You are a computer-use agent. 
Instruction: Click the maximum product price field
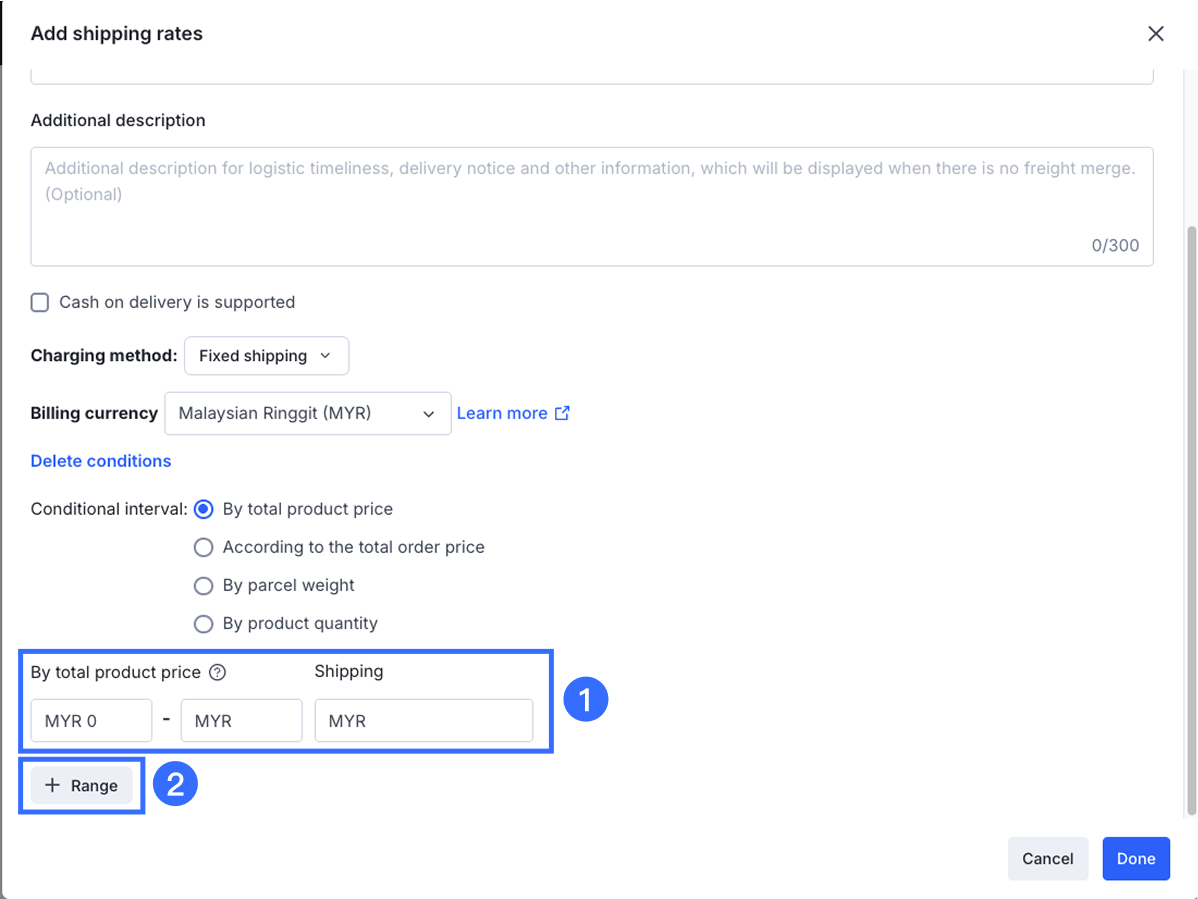coord(241,721)
